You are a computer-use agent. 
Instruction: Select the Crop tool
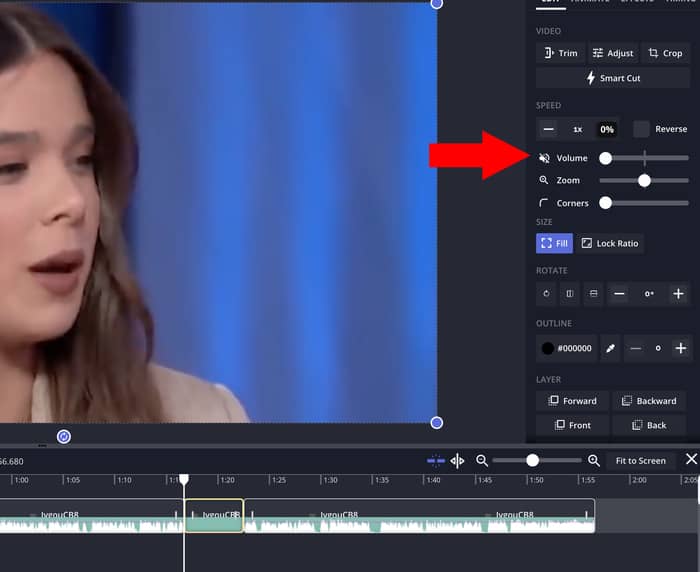(x=664, y=53)
